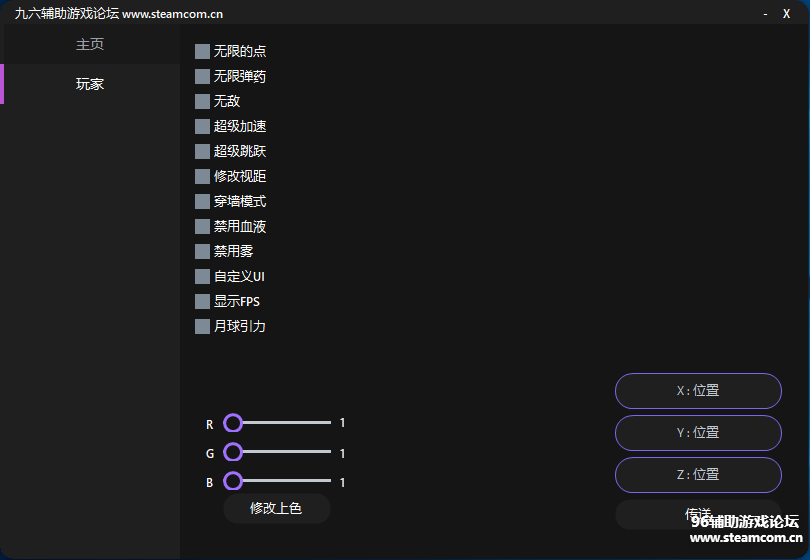
Task: Click the R color slider handle
Action: [233, 423]
